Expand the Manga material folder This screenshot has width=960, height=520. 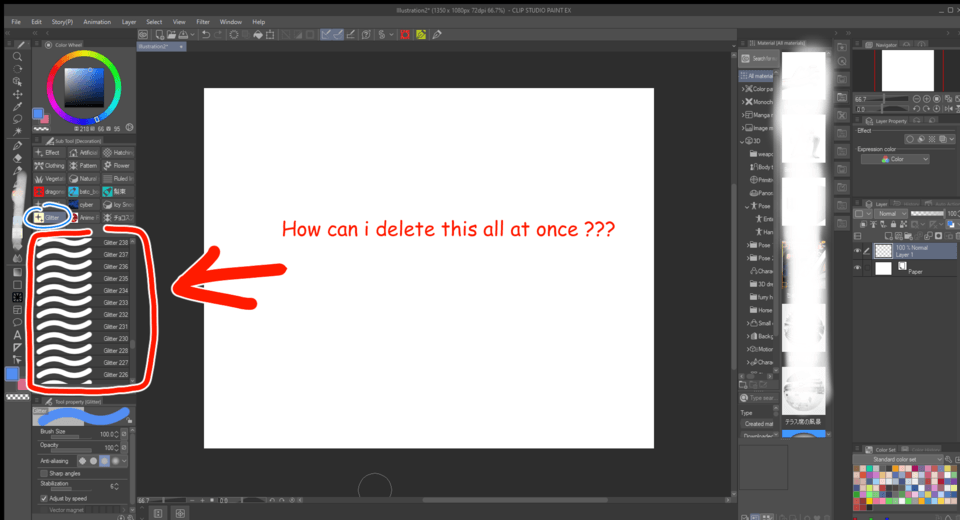pos(743,115)
